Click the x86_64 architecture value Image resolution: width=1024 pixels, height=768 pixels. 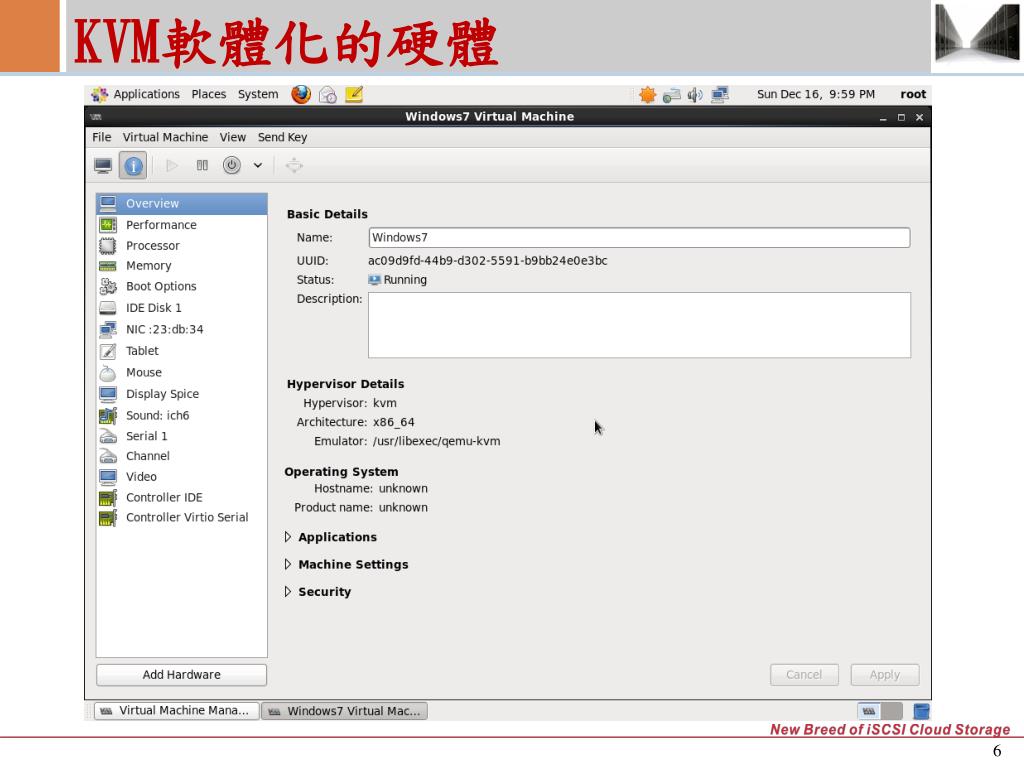coord(393,423)
